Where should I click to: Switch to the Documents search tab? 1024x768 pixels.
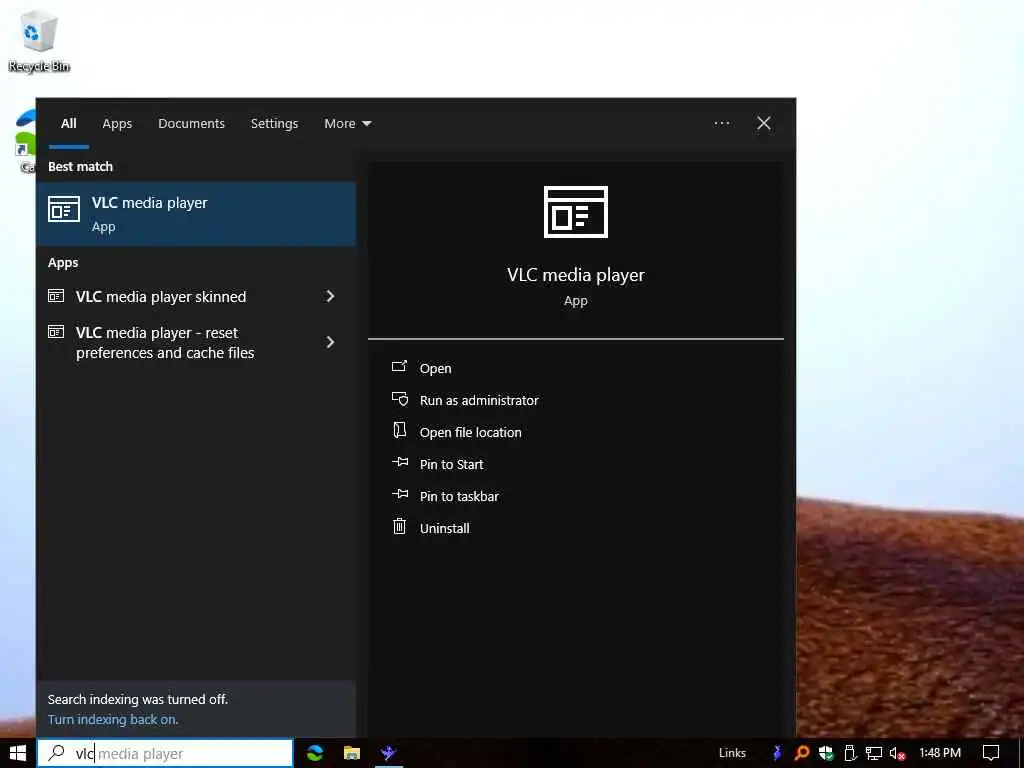pos(191,123)
